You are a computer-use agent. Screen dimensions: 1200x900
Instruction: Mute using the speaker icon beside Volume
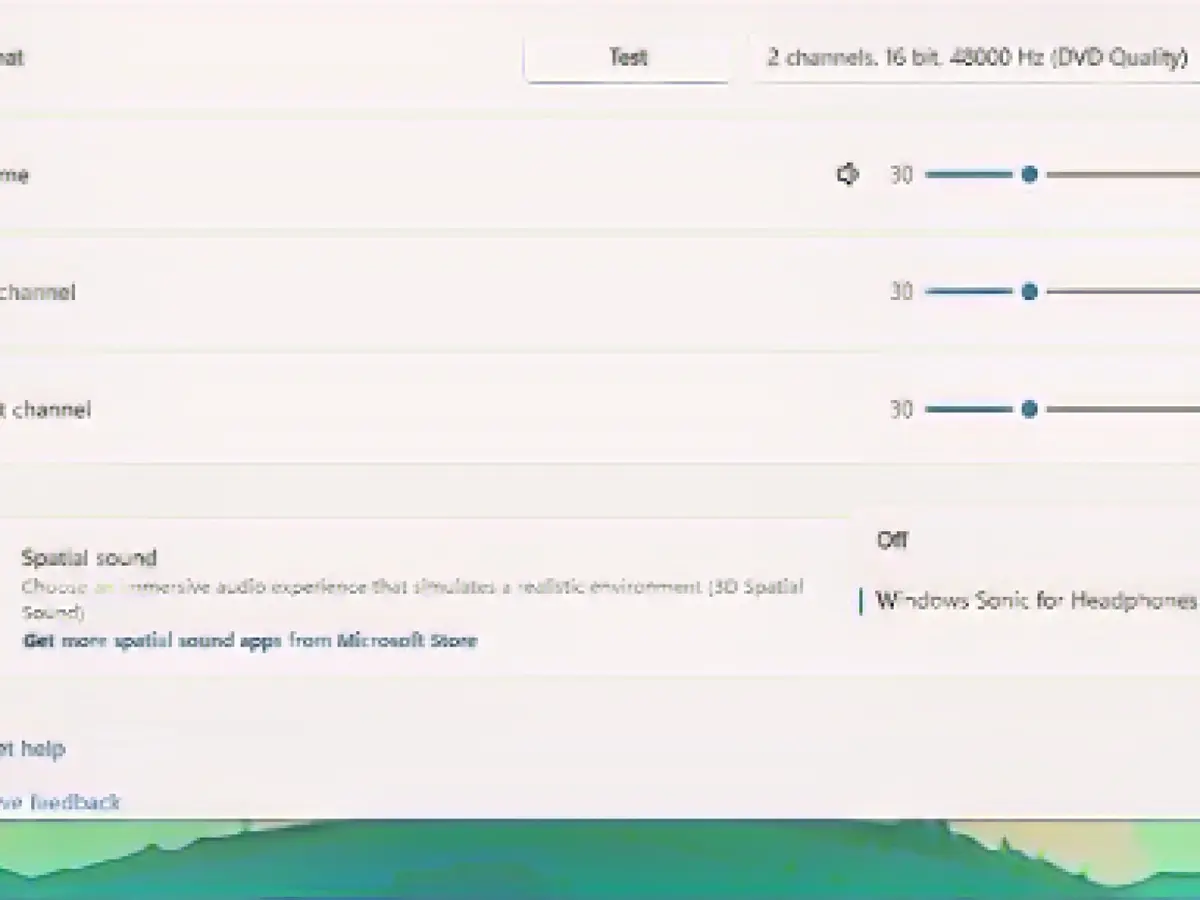(848, 175)
